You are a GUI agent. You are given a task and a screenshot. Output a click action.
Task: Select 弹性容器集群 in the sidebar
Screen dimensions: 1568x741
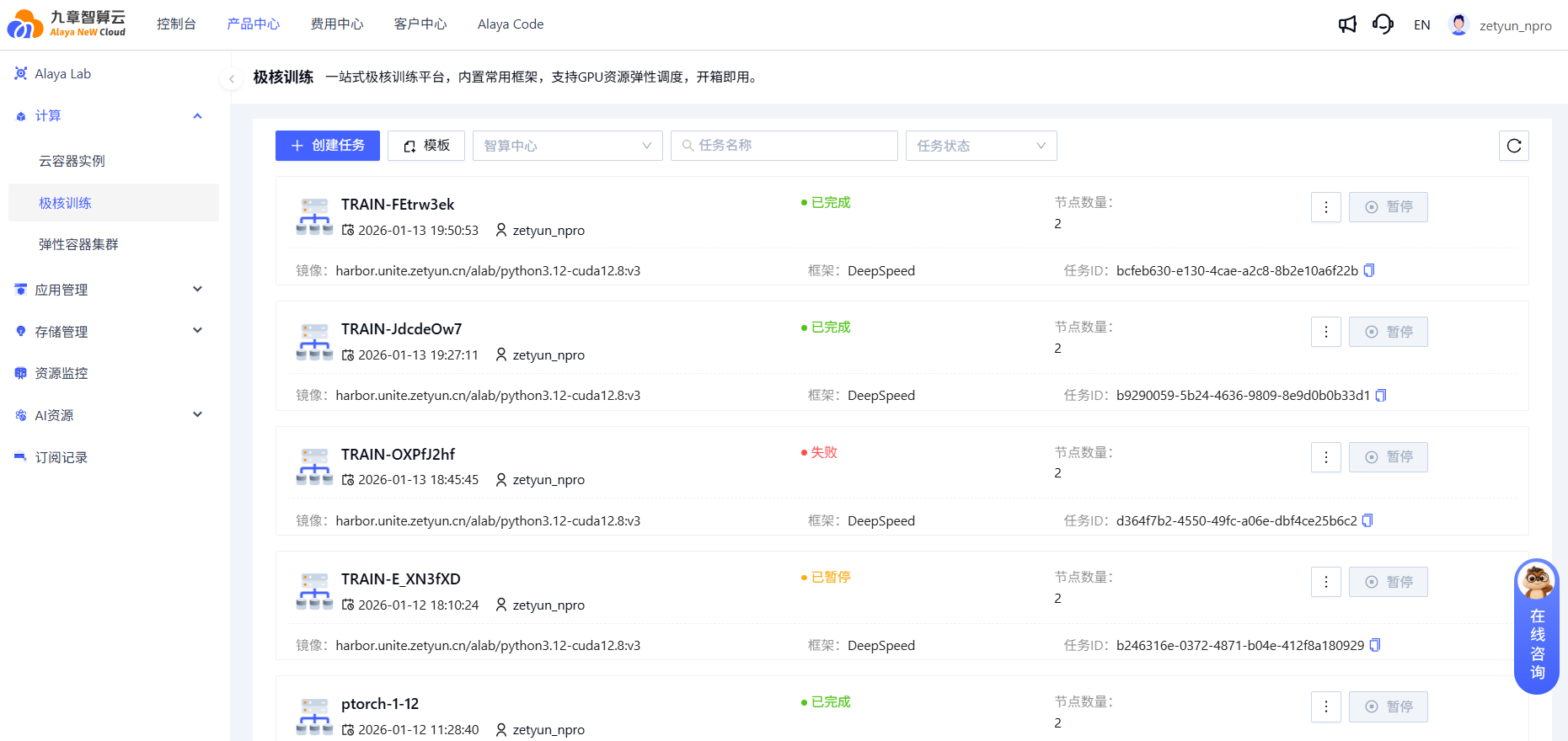click(x=114, y=244)
